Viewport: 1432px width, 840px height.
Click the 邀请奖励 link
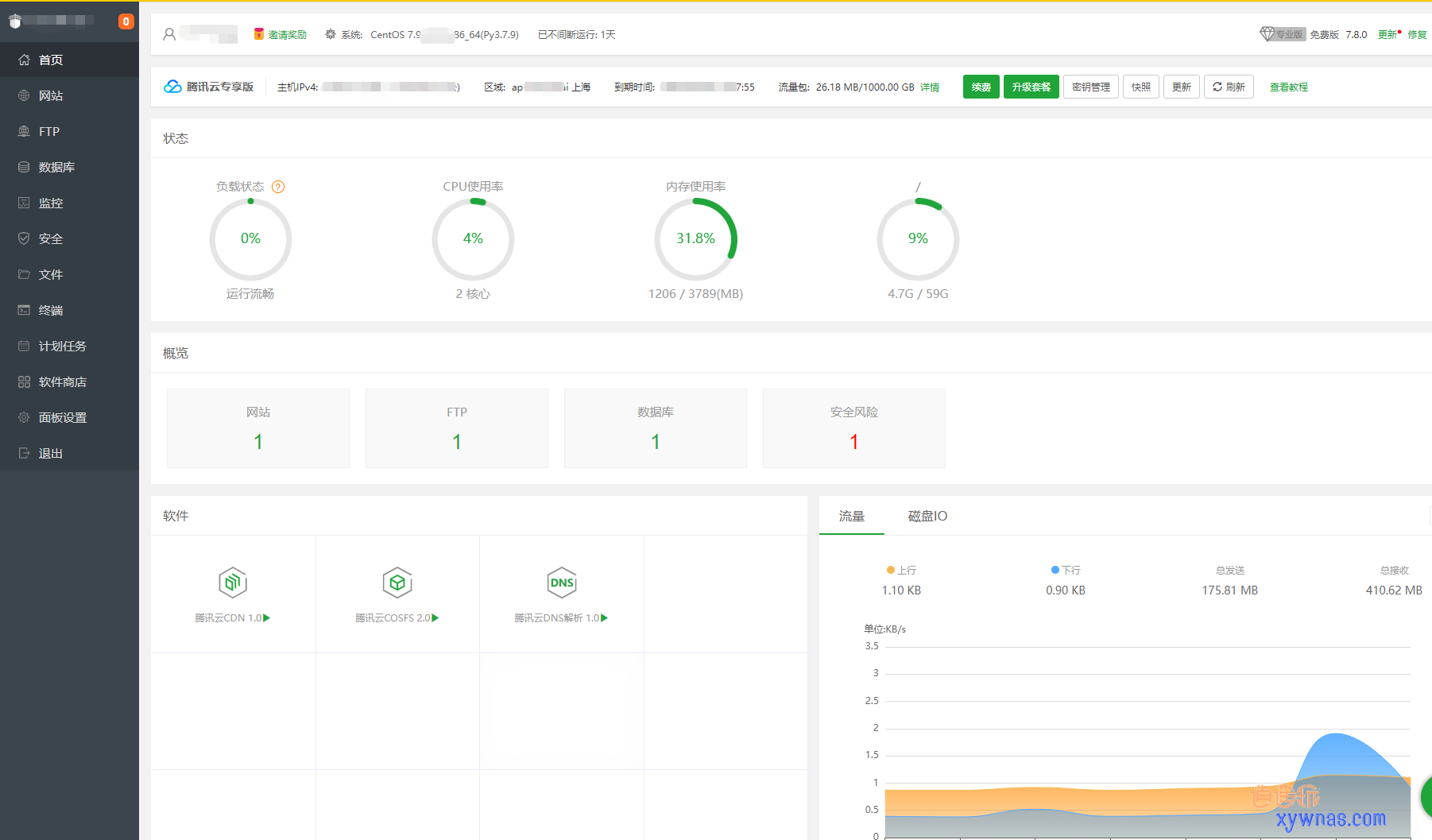point(287,35)
